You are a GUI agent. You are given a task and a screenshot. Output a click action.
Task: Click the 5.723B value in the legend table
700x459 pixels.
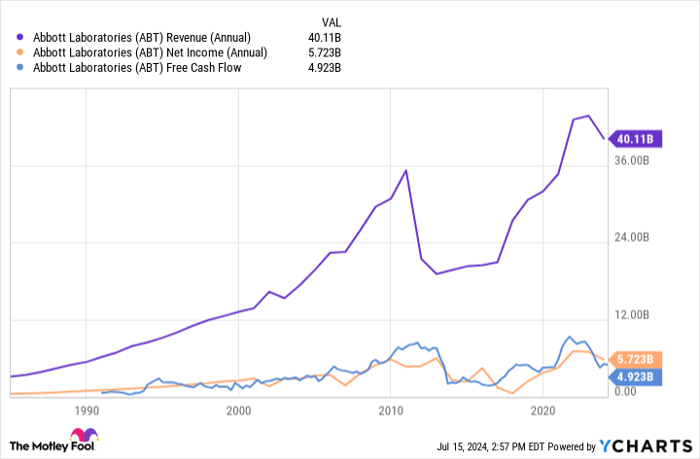325,53
